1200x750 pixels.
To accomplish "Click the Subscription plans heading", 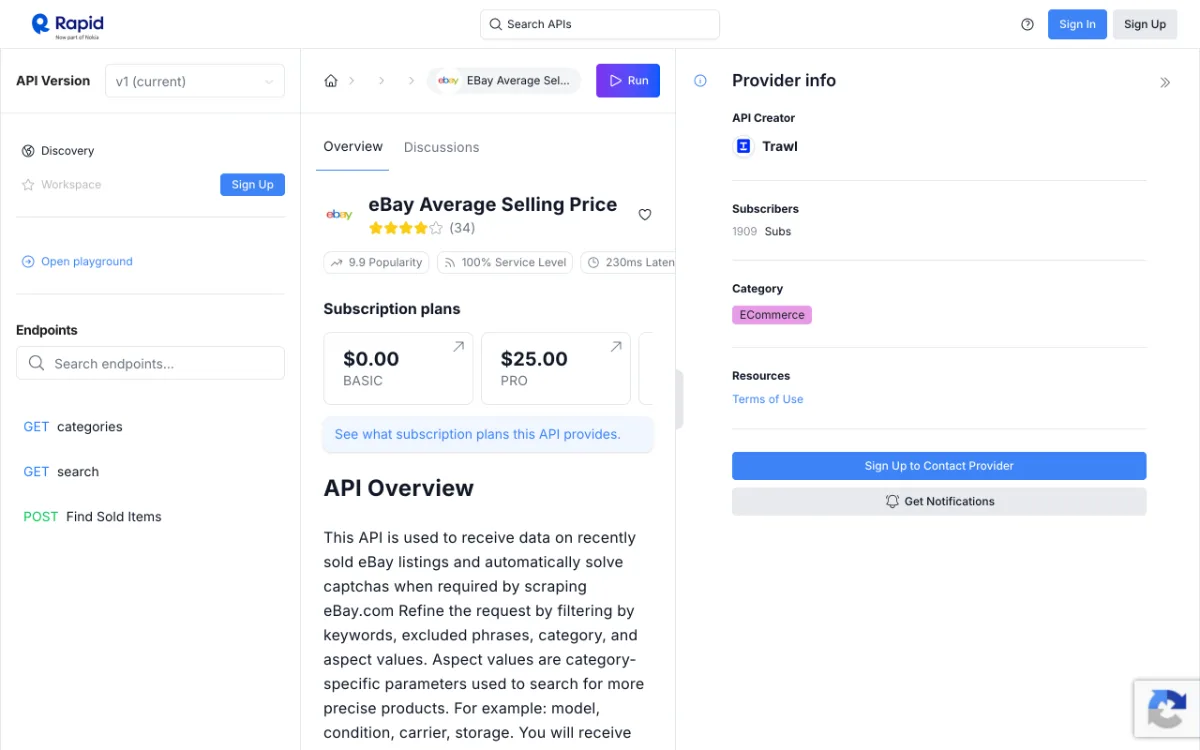I will pos(392,309).
